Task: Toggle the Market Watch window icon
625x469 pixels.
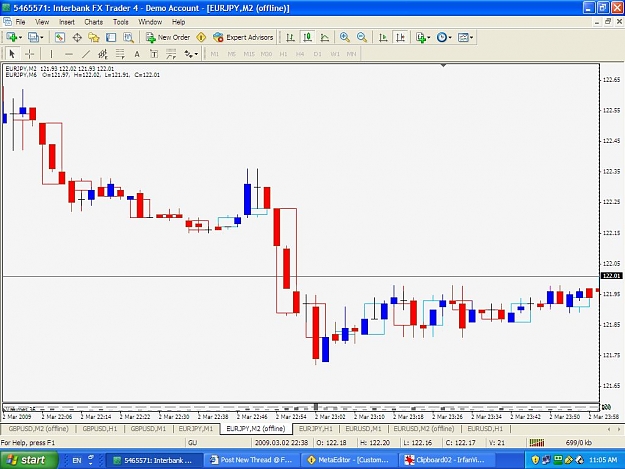Action: click(x=60, y=37)
